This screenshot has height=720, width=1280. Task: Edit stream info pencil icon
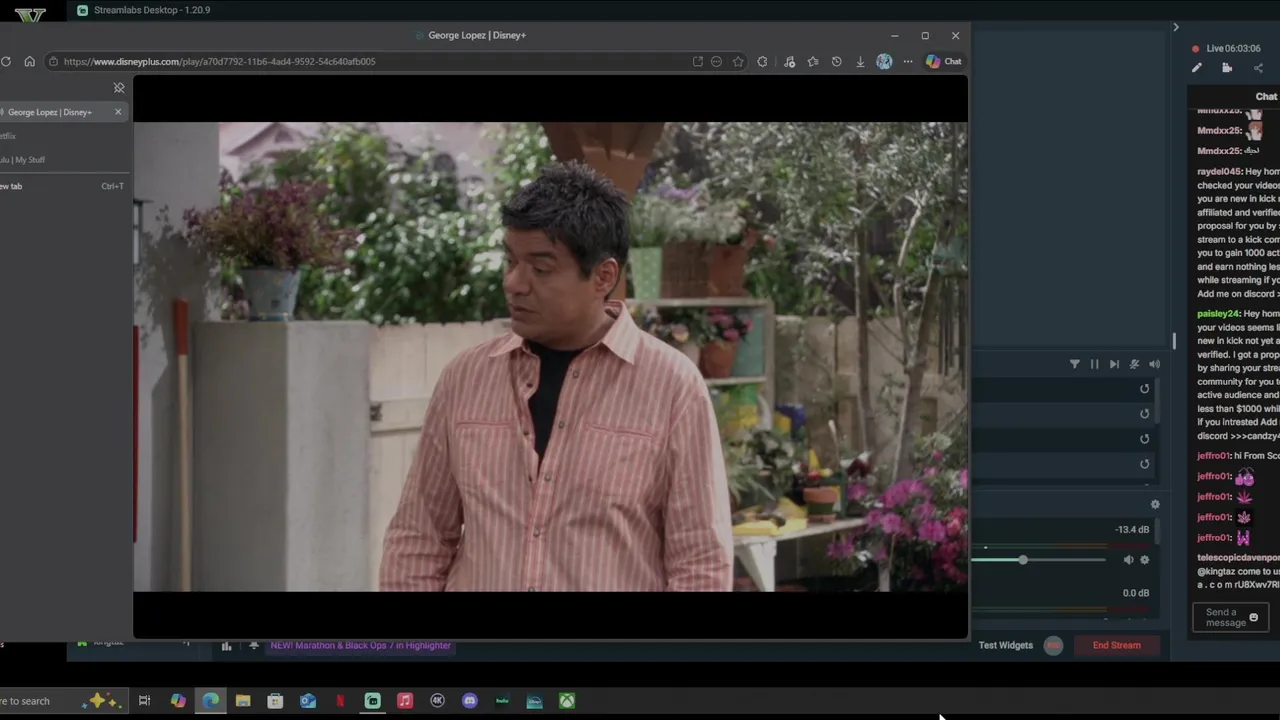[1196, 68]
